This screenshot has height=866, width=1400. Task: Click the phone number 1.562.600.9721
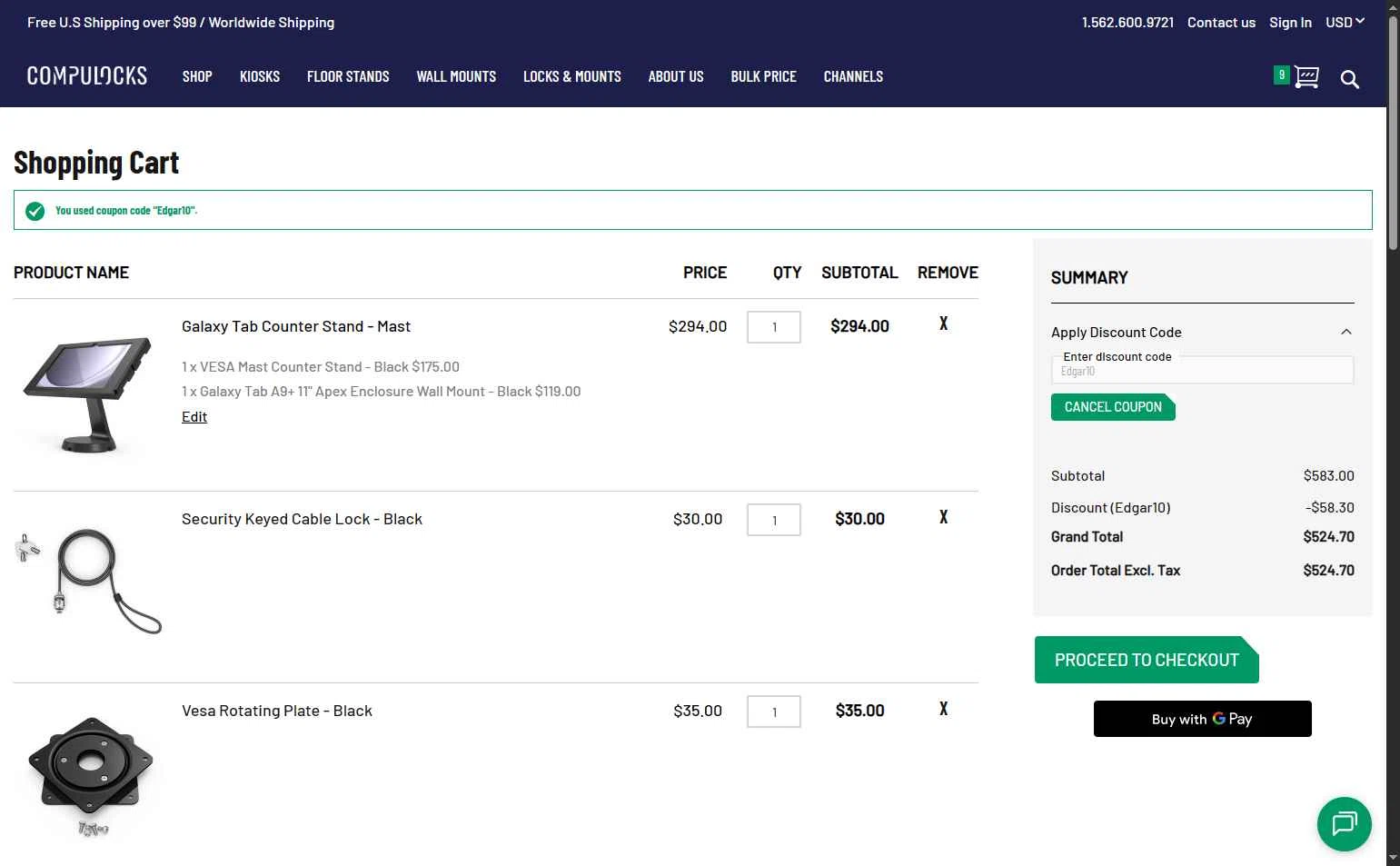(1127, 22)
